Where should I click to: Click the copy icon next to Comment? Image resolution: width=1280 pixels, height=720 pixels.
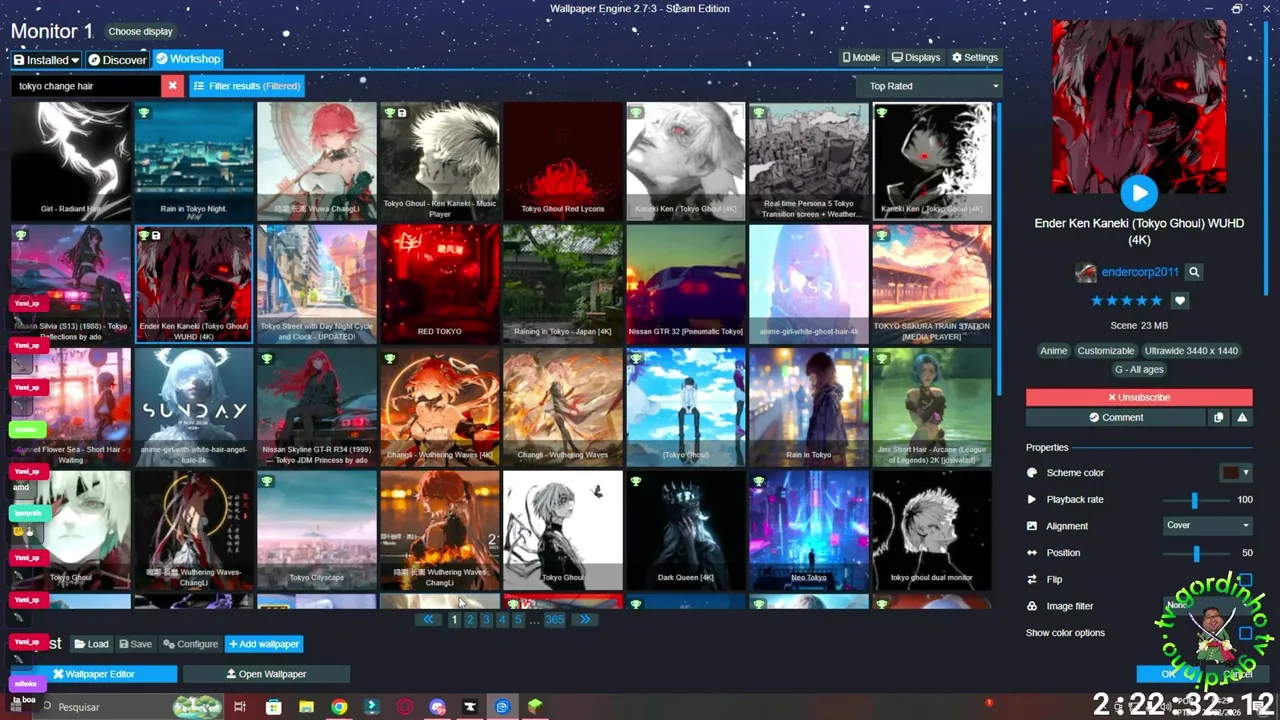tap(1218, 417)
